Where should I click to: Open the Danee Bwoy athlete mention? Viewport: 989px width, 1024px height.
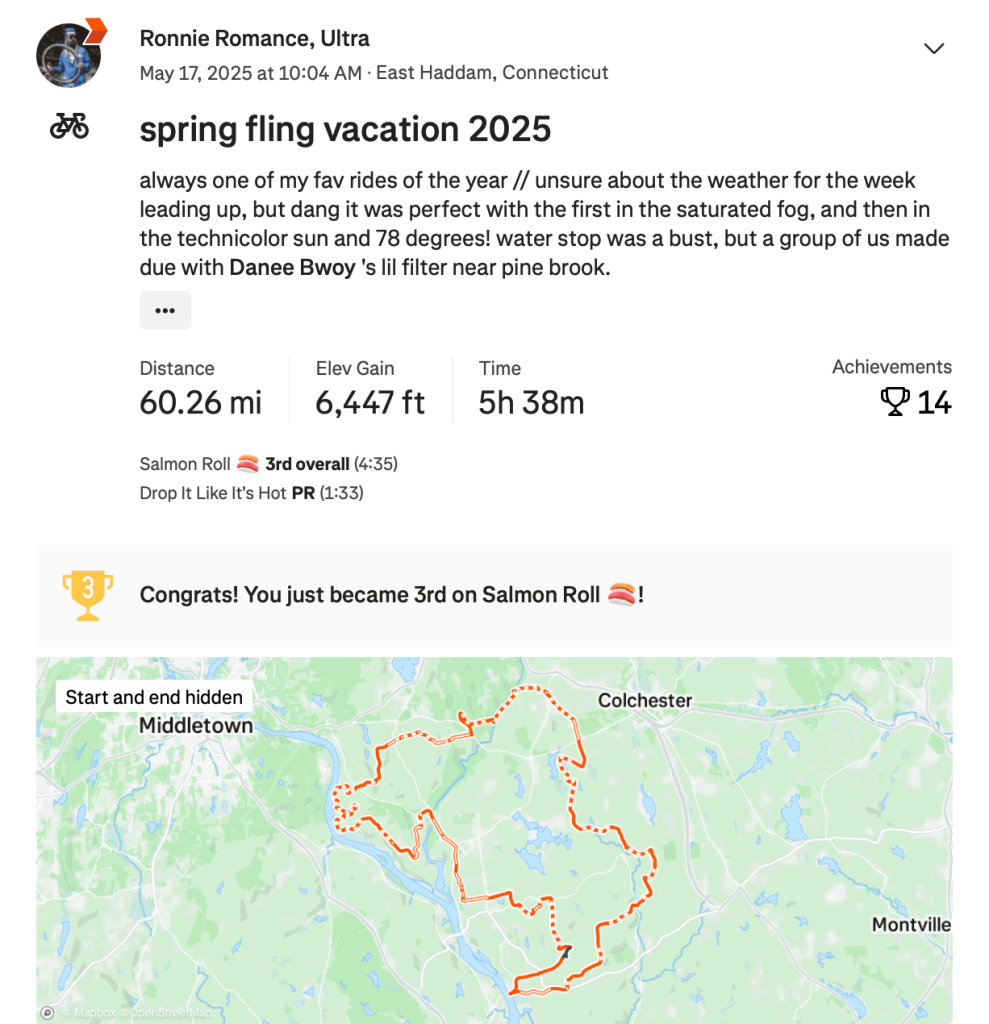point(292,267)
